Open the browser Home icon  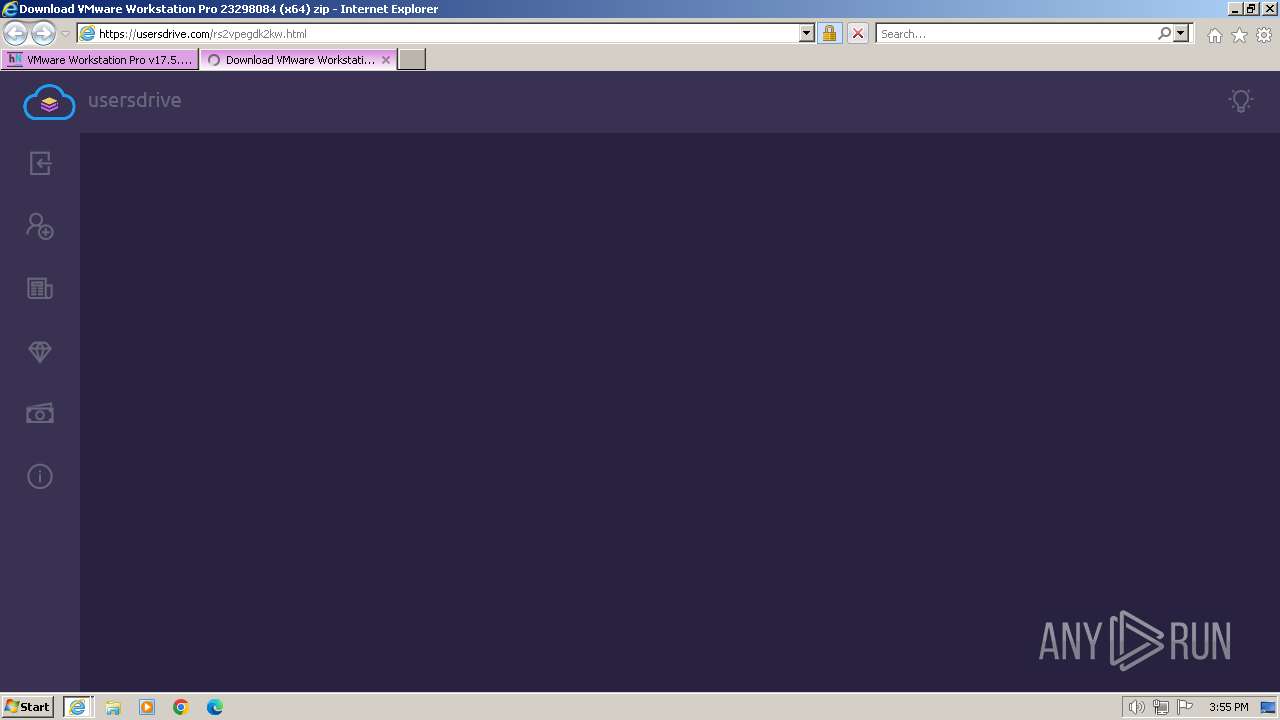coord(1214,35)
